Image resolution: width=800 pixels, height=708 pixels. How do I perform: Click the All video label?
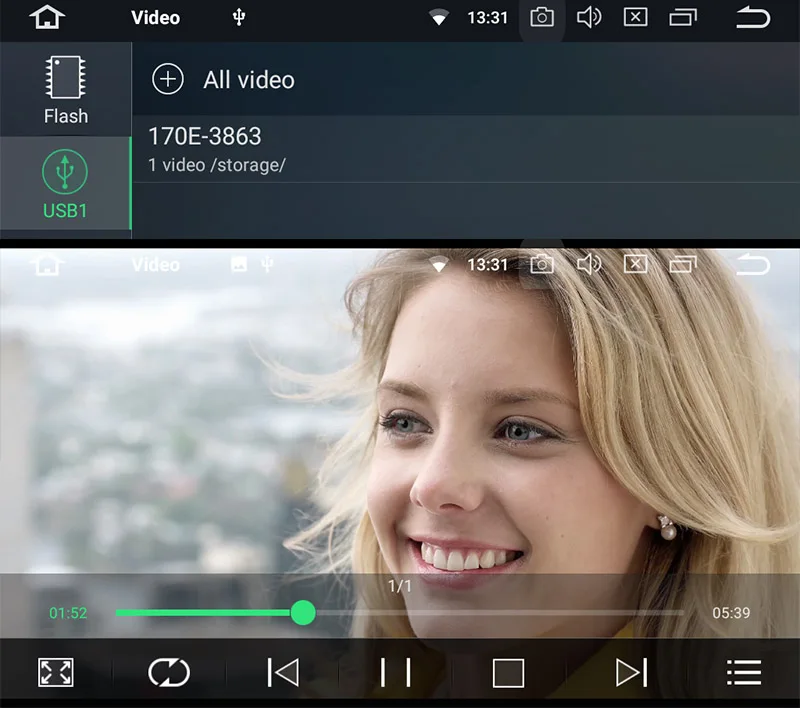[x=249, y=80]
